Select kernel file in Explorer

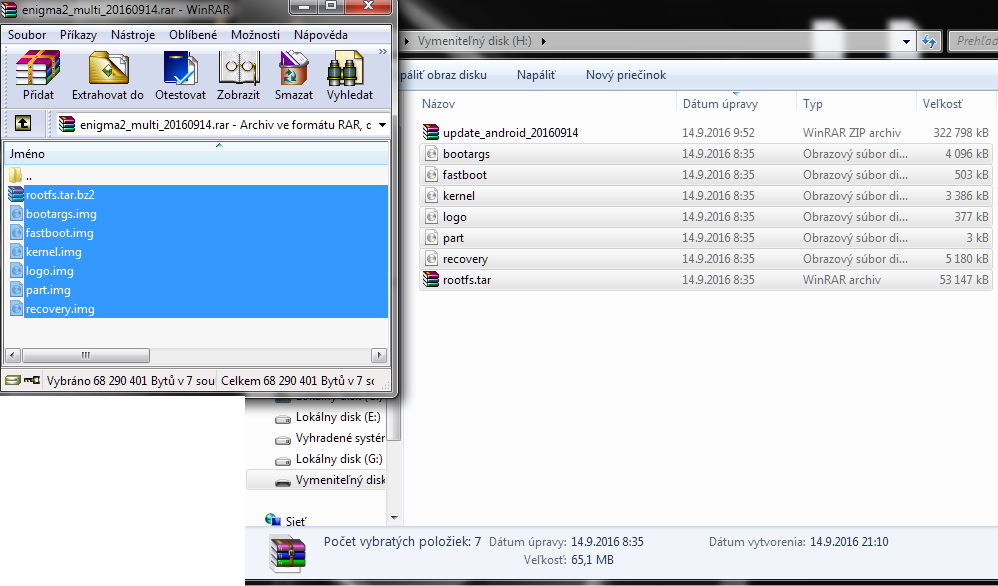pyautogui.click(x=705, y=196)
